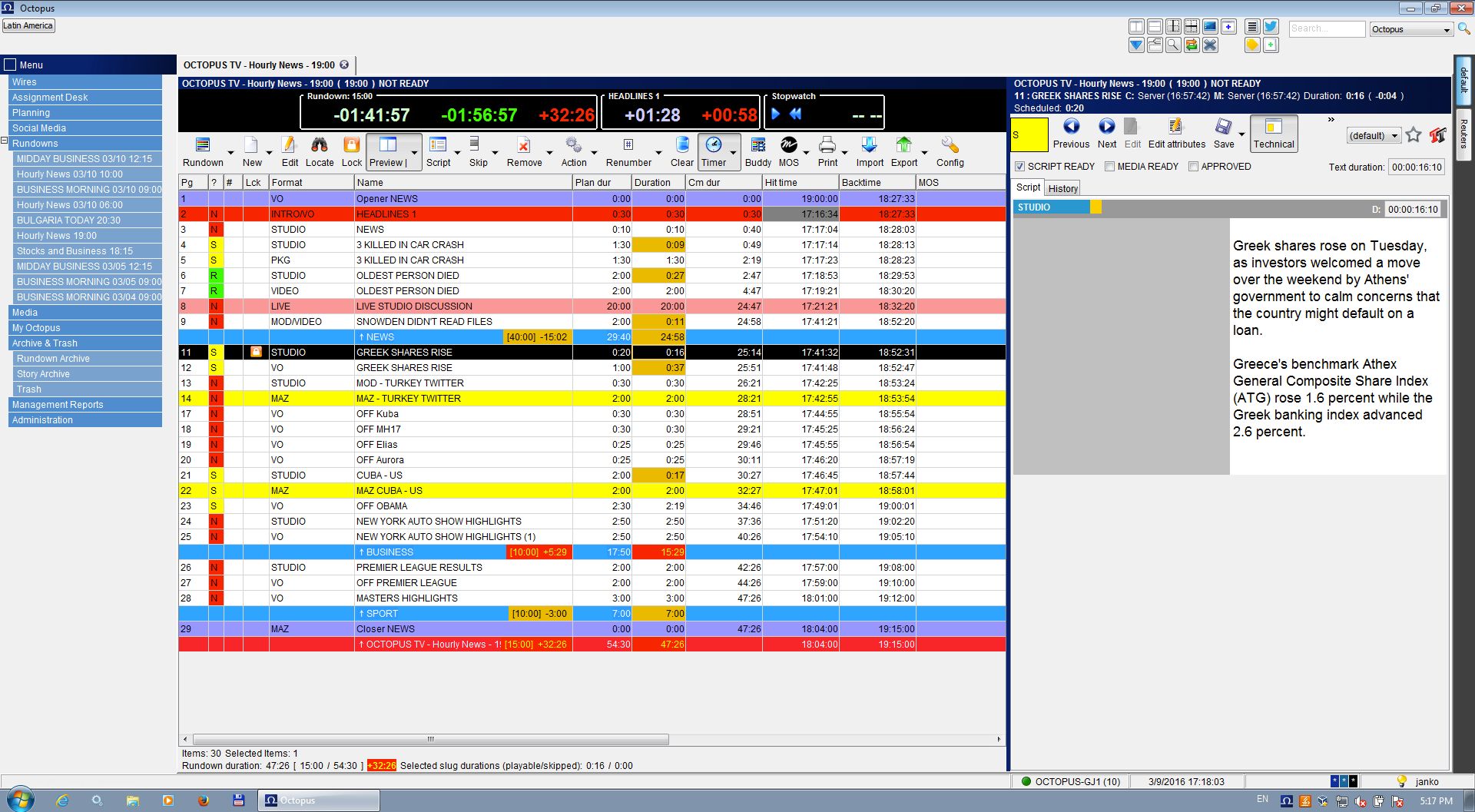Open the Buddy tool
The height and width of the screenshot is (812, 1475).
757,145
